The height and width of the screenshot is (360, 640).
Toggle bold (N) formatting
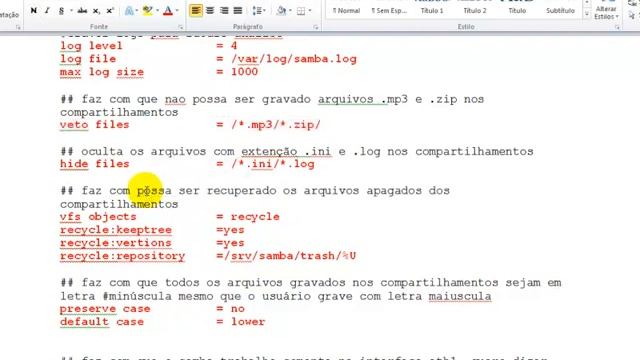tap(33, 11)
